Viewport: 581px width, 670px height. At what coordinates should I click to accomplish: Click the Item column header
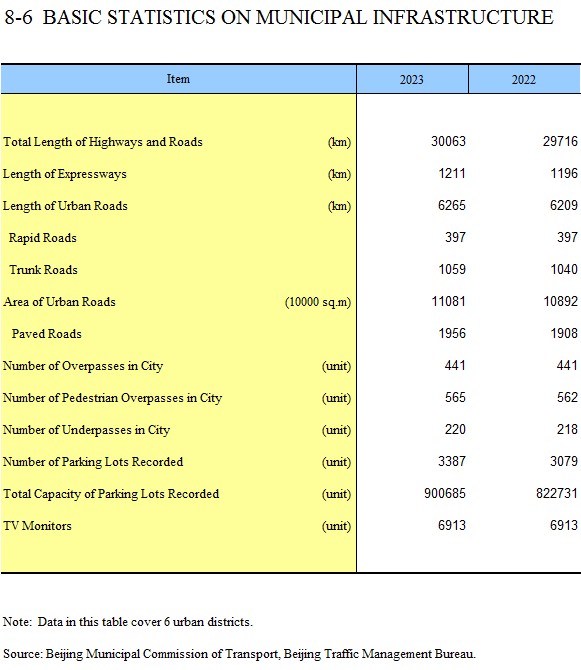(178, 79)
